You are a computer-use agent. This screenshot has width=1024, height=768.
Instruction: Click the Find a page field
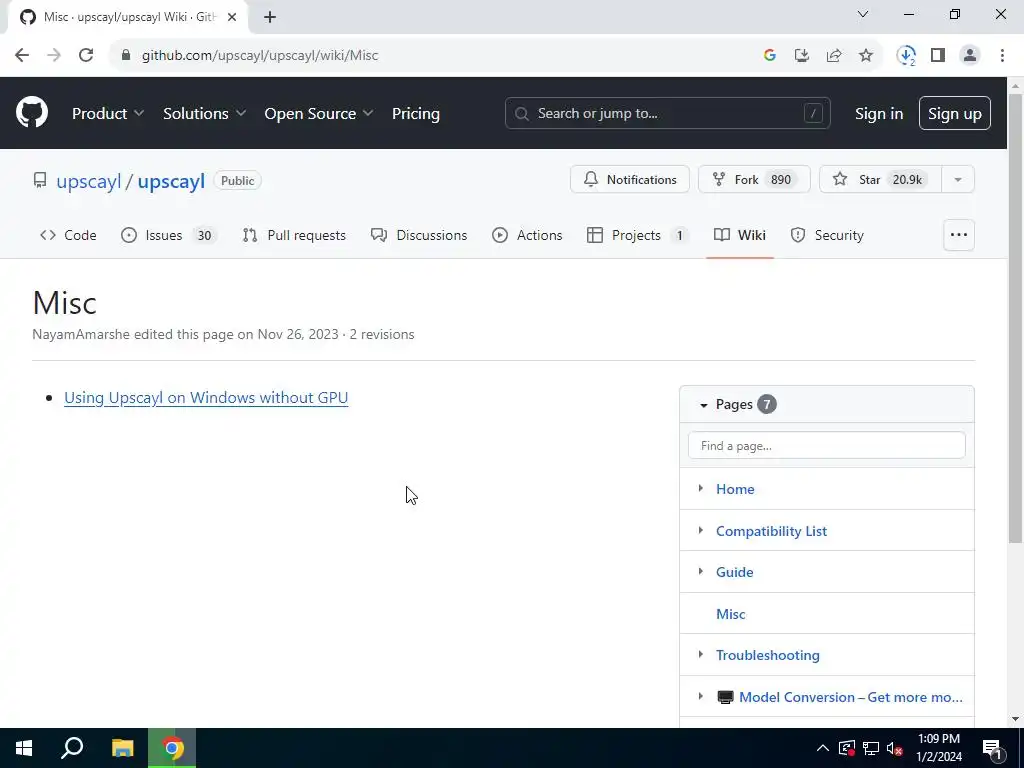point(827,445)
